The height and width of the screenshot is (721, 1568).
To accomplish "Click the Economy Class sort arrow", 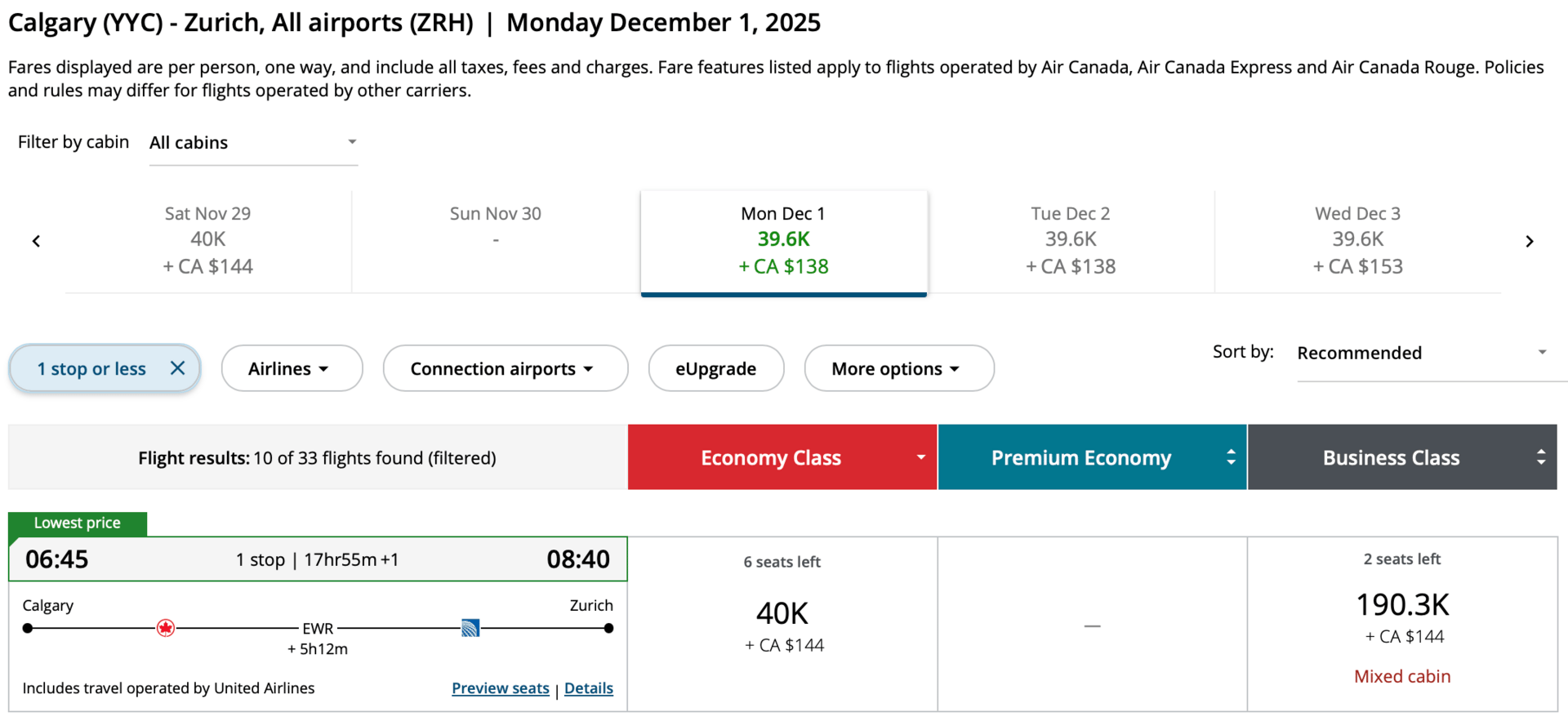I will pos(920,457).
